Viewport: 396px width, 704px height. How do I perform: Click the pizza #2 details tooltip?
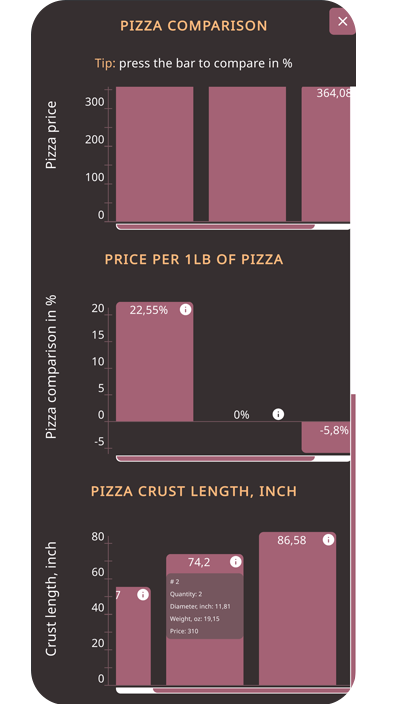(205, 606)
